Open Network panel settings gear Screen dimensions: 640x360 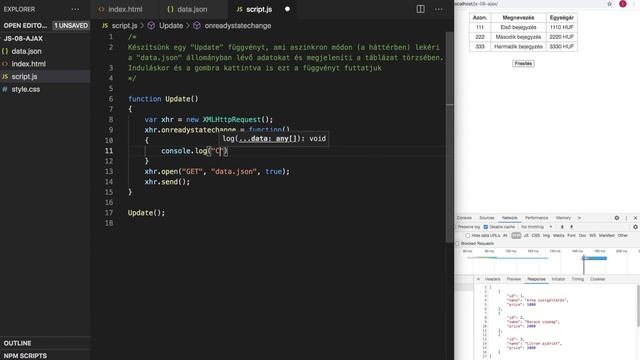click(635, 227)
